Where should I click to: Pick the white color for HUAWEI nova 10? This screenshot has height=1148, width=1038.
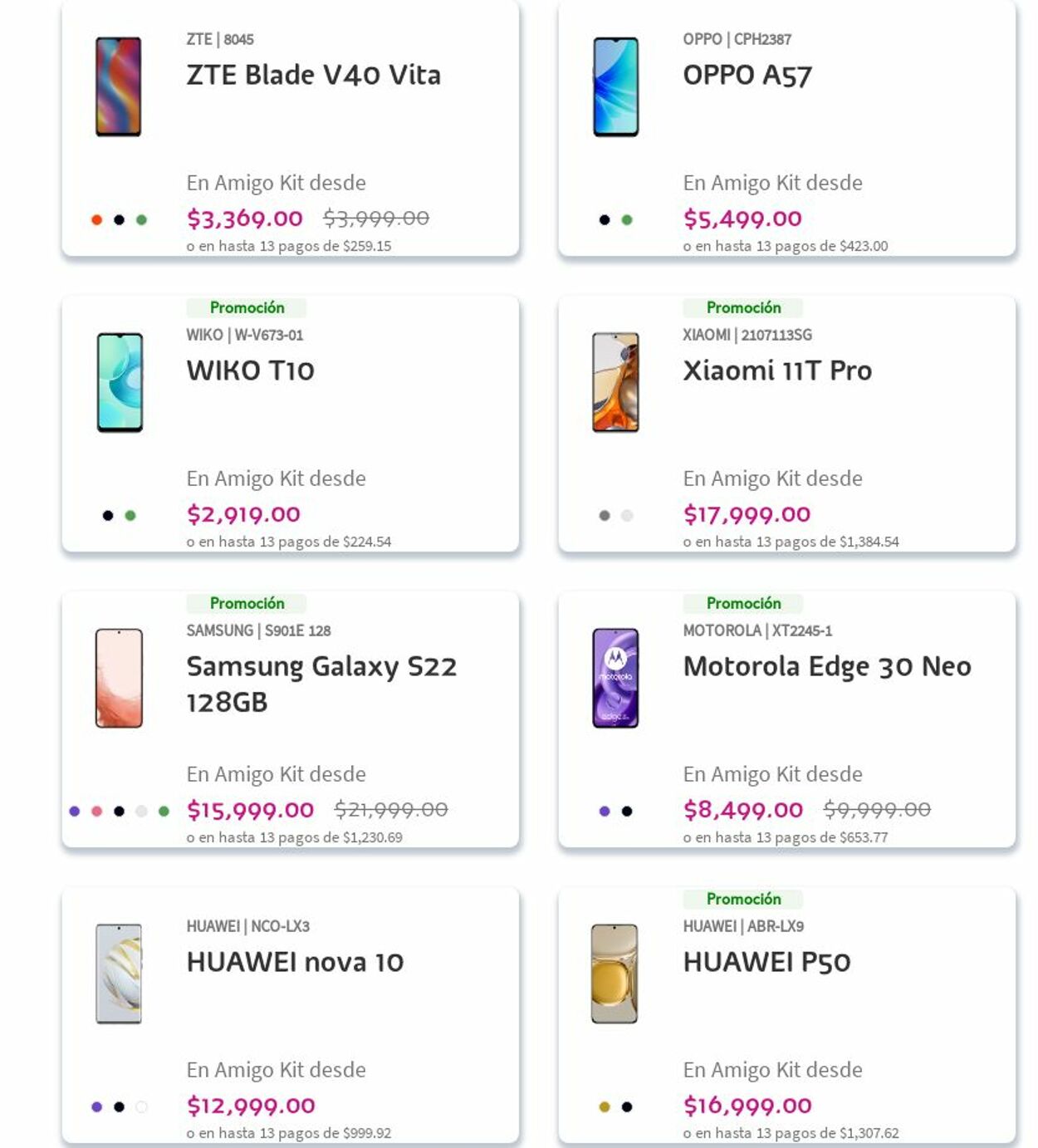click(x=141, y=1106)
